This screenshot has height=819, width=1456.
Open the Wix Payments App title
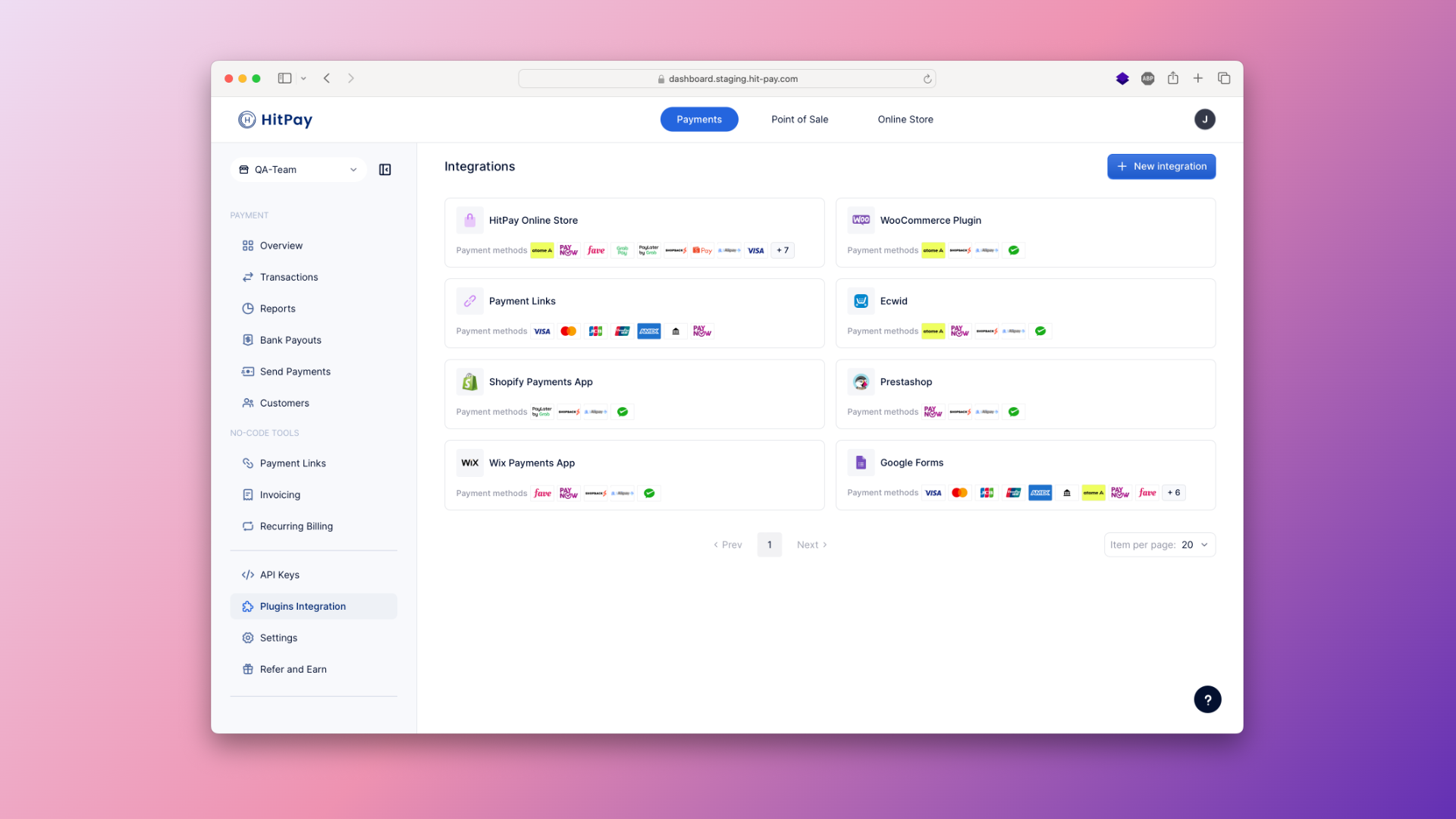point(532,463)
